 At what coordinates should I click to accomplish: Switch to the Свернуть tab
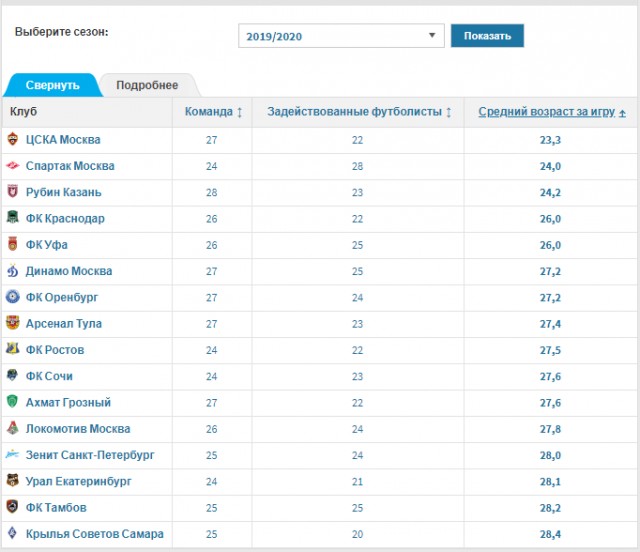pos(53,85)
